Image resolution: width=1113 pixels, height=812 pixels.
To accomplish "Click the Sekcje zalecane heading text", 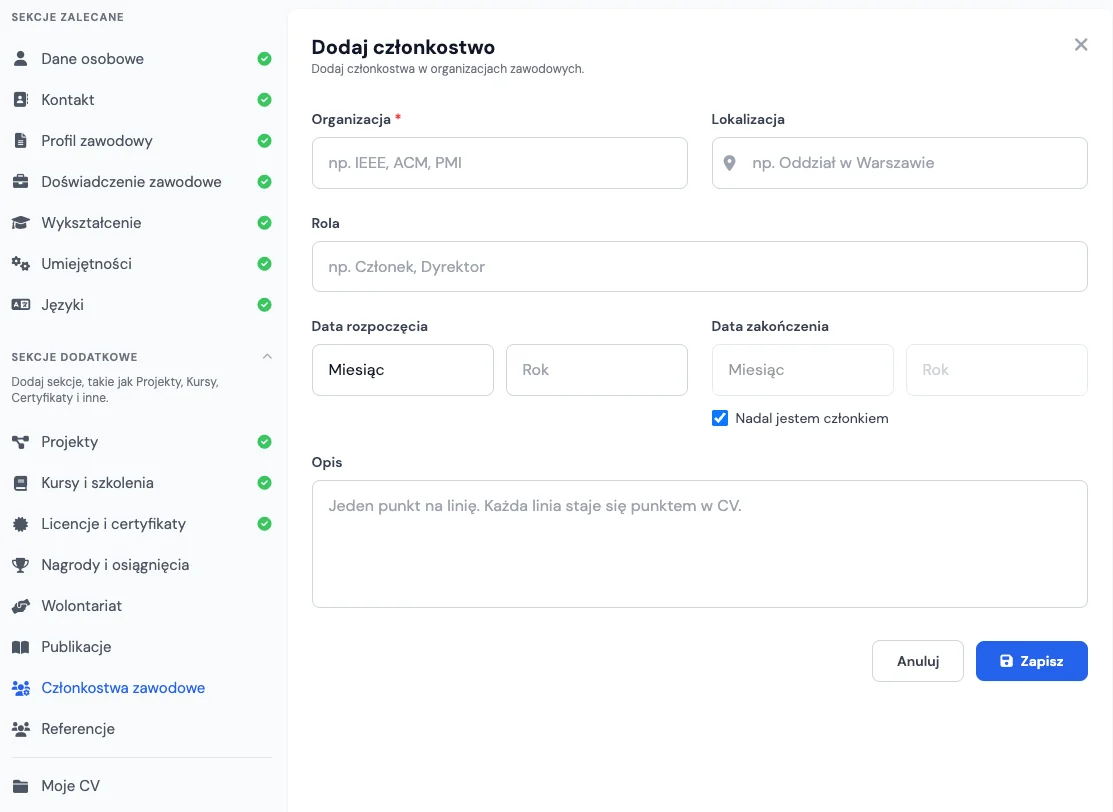I will (x=67, y=17).
